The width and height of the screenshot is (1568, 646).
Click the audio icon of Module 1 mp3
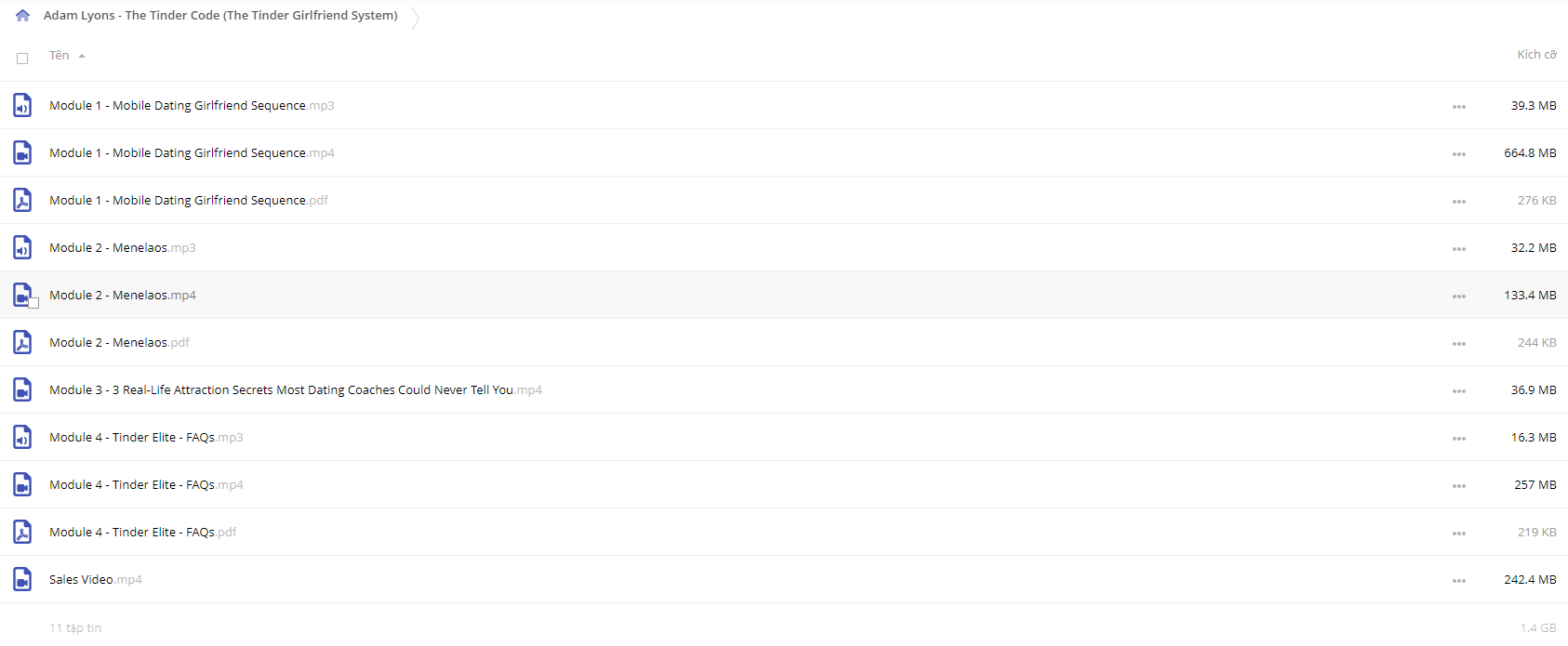(22, 105)
